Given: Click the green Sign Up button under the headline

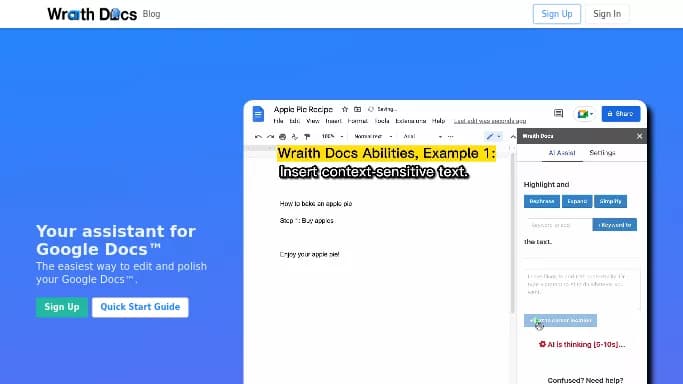Looking at the screenshot, I should pyautogui.click(x=62, y=307).
